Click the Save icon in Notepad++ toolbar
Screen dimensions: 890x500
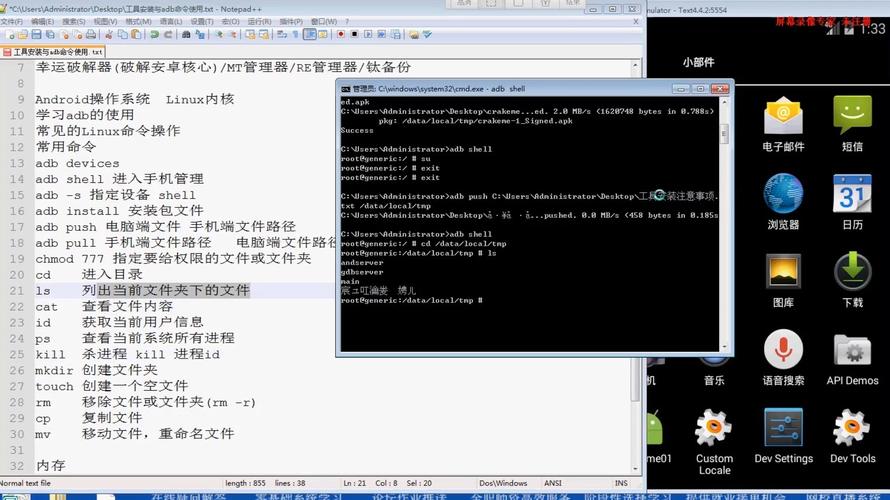[38, 34]
